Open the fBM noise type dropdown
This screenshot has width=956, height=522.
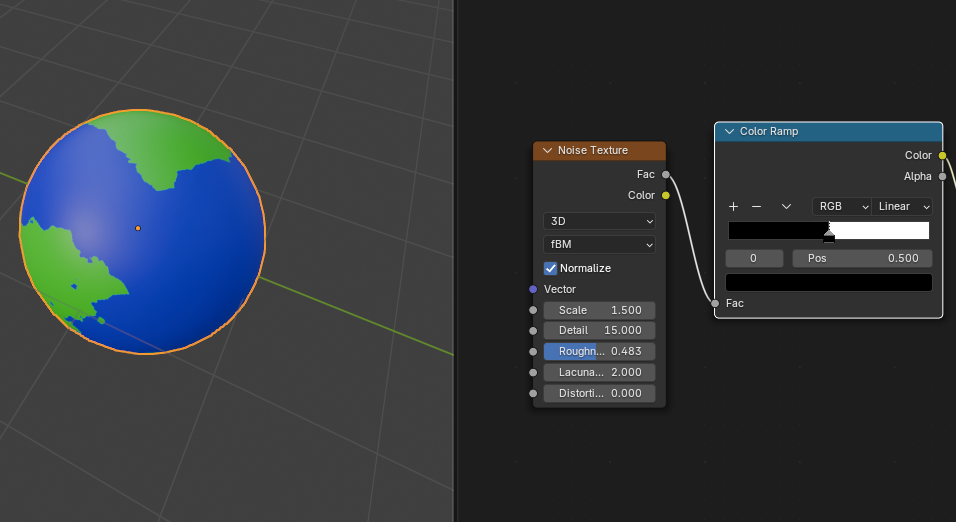click(x=599, y=244)
